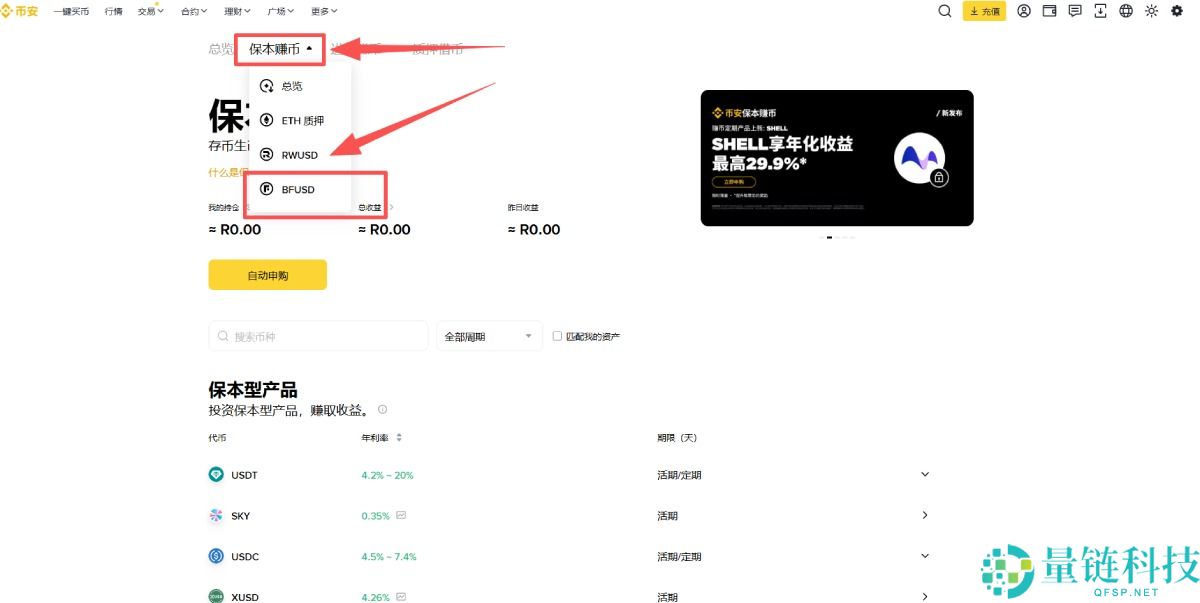Open the language globe icon
The image size is (1200, 603).
click(x=1126, y=11)
